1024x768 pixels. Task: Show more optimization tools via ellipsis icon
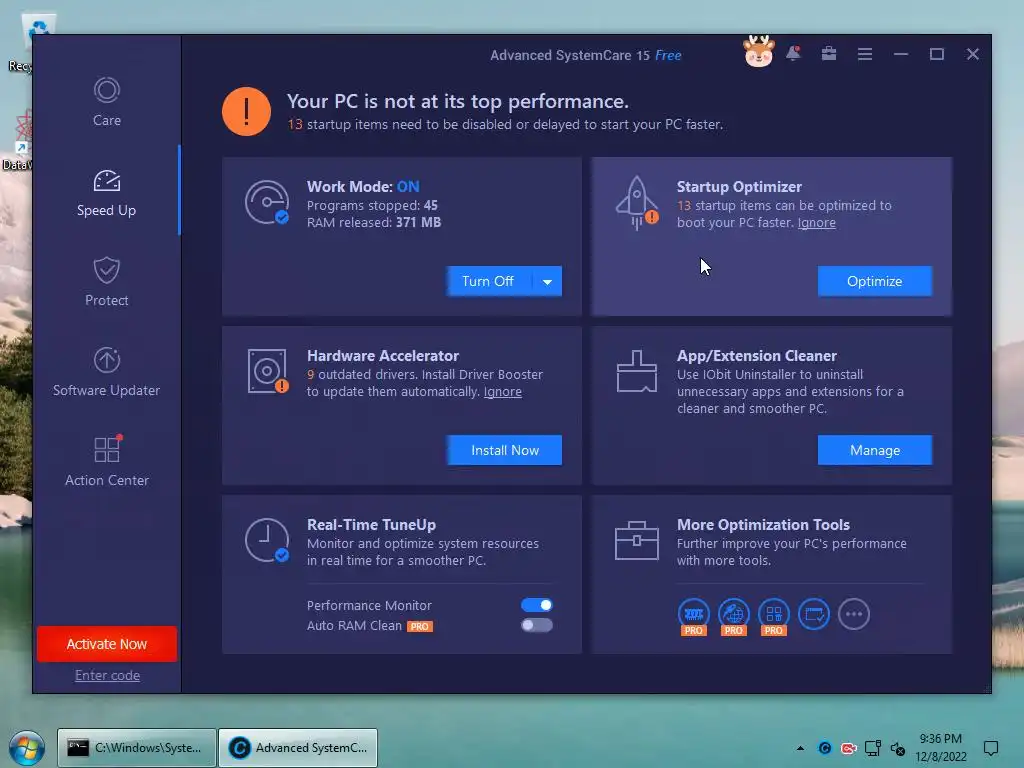(x=854, y=614)
